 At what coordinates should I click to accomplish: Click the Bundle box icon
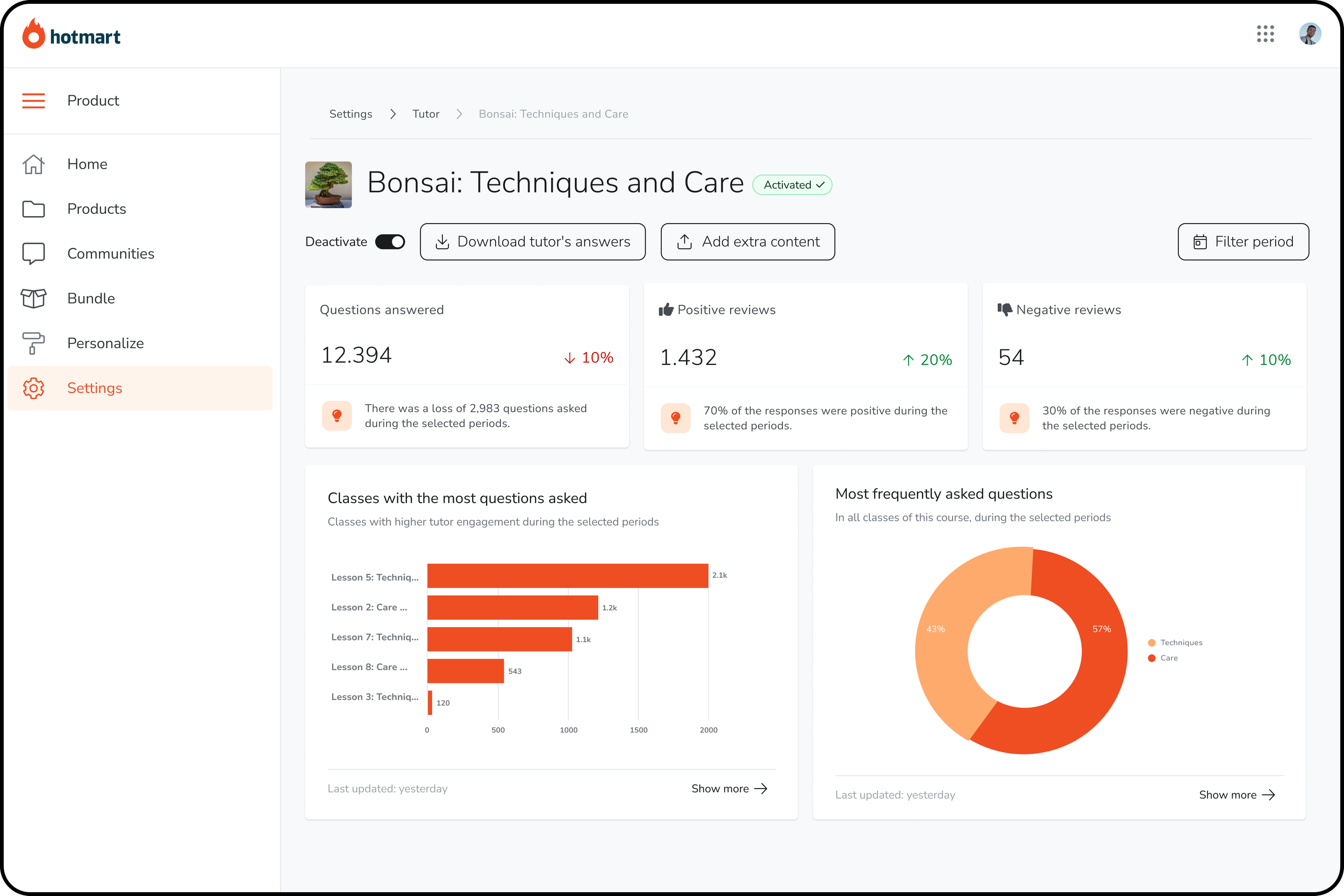click(33, 298)
